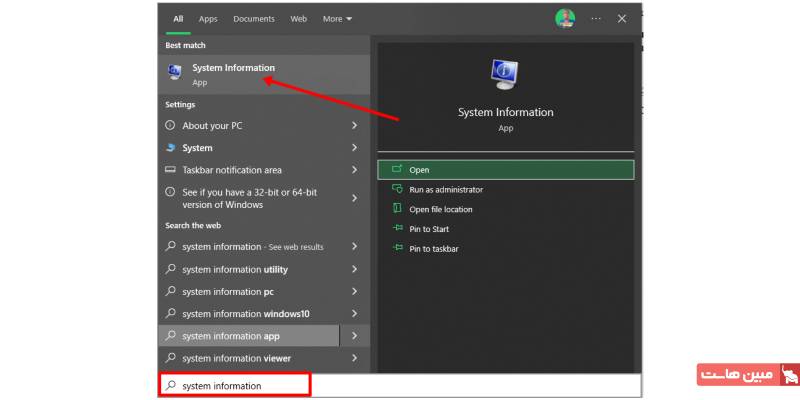Screen dimensions: 800x400
Task: Open the three-dot more options menu
Action: (596, 18)
